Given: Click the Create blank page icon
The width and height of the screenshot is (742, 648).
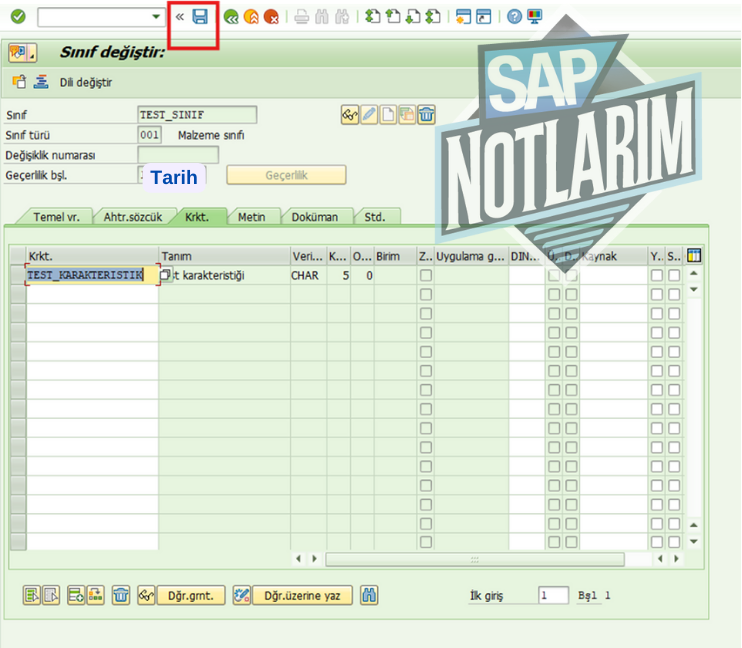Looking at the screenshot, I should (388, 115).
